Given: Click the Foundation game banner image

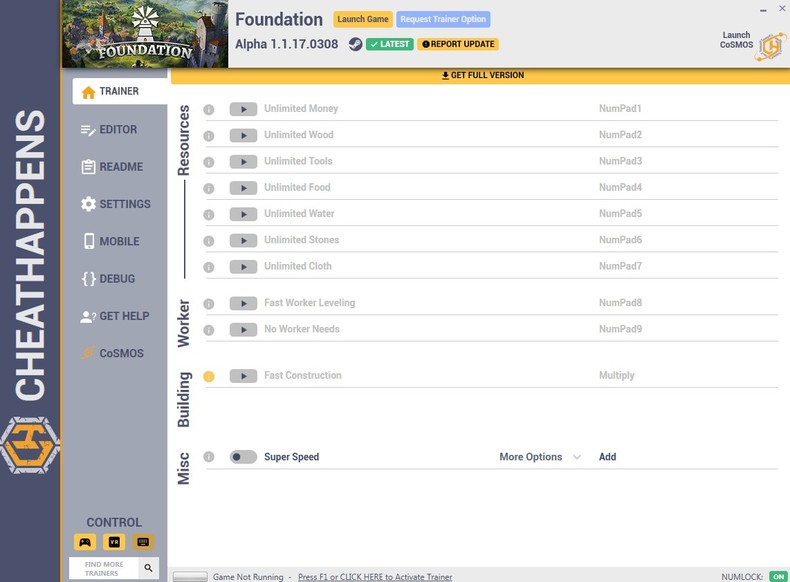Looking at the screenshot, I should (145, 34).
